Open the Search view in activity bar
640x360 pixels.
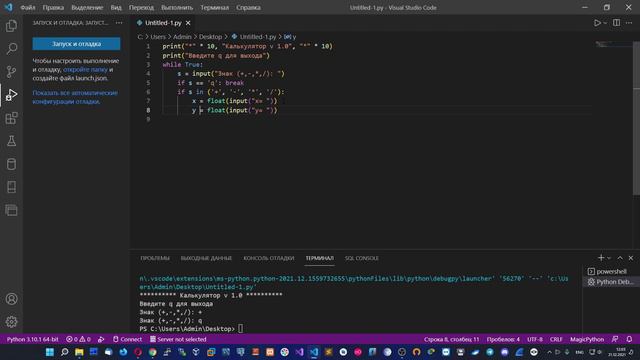(11, 49)
